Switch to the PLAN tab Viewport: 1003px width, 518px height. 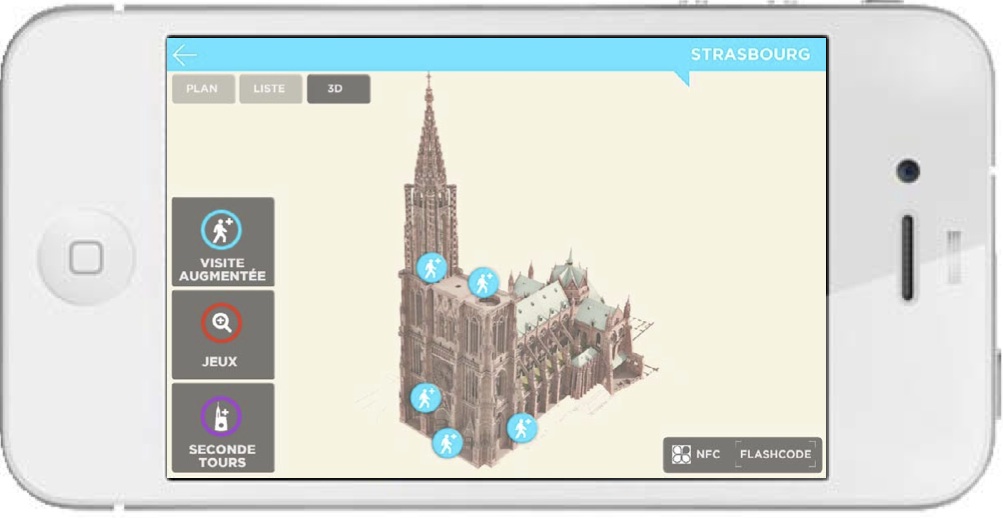click(203, 89)
